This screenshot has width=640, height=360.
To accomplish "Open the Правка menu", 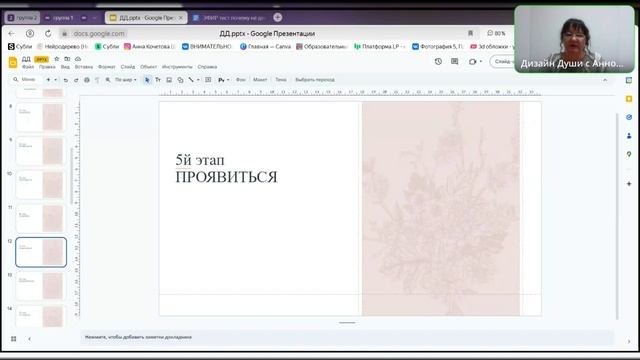I will [x=47, y=67].
